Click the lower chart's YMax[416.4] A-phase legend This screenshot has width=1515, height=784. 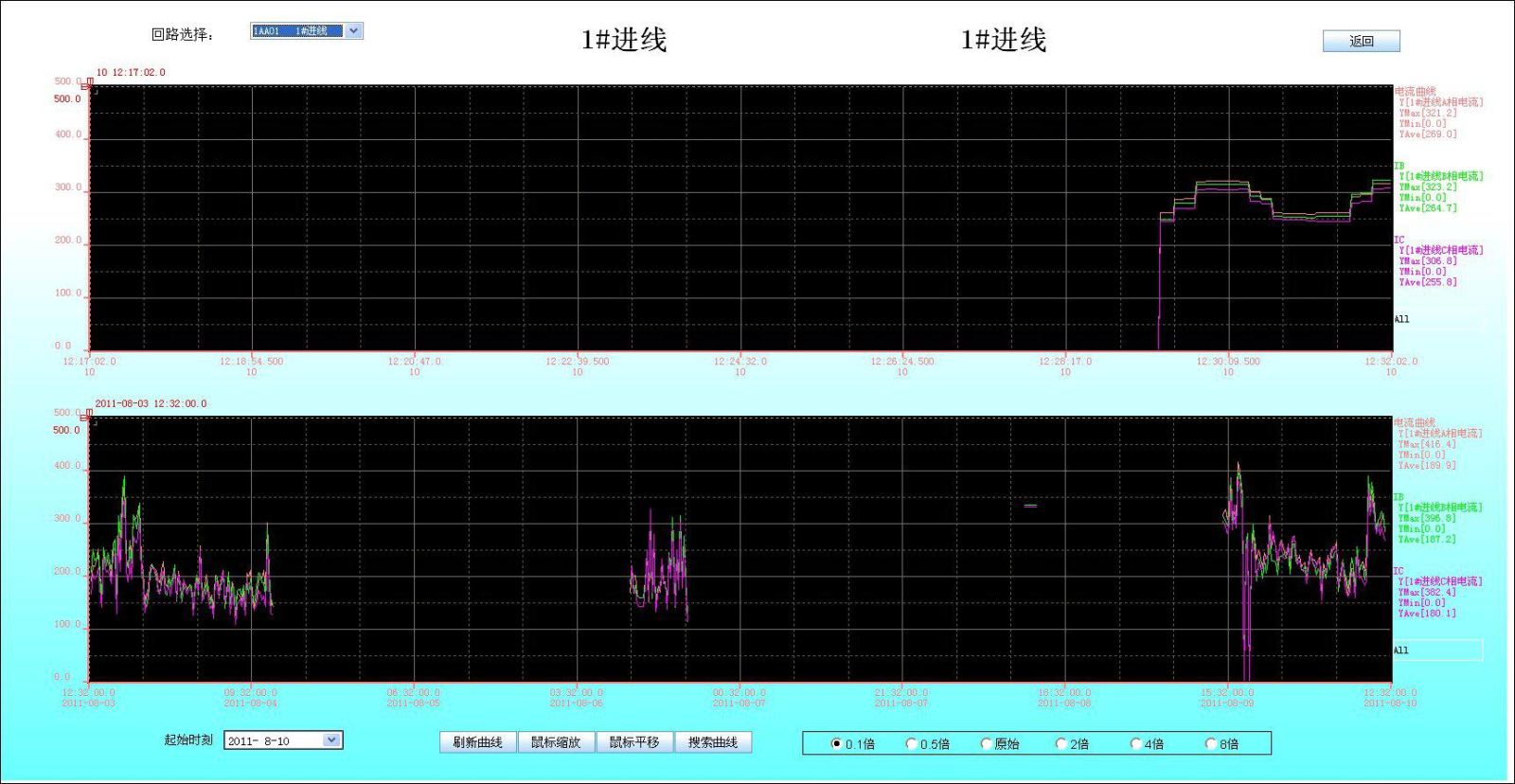[1427, 444]
